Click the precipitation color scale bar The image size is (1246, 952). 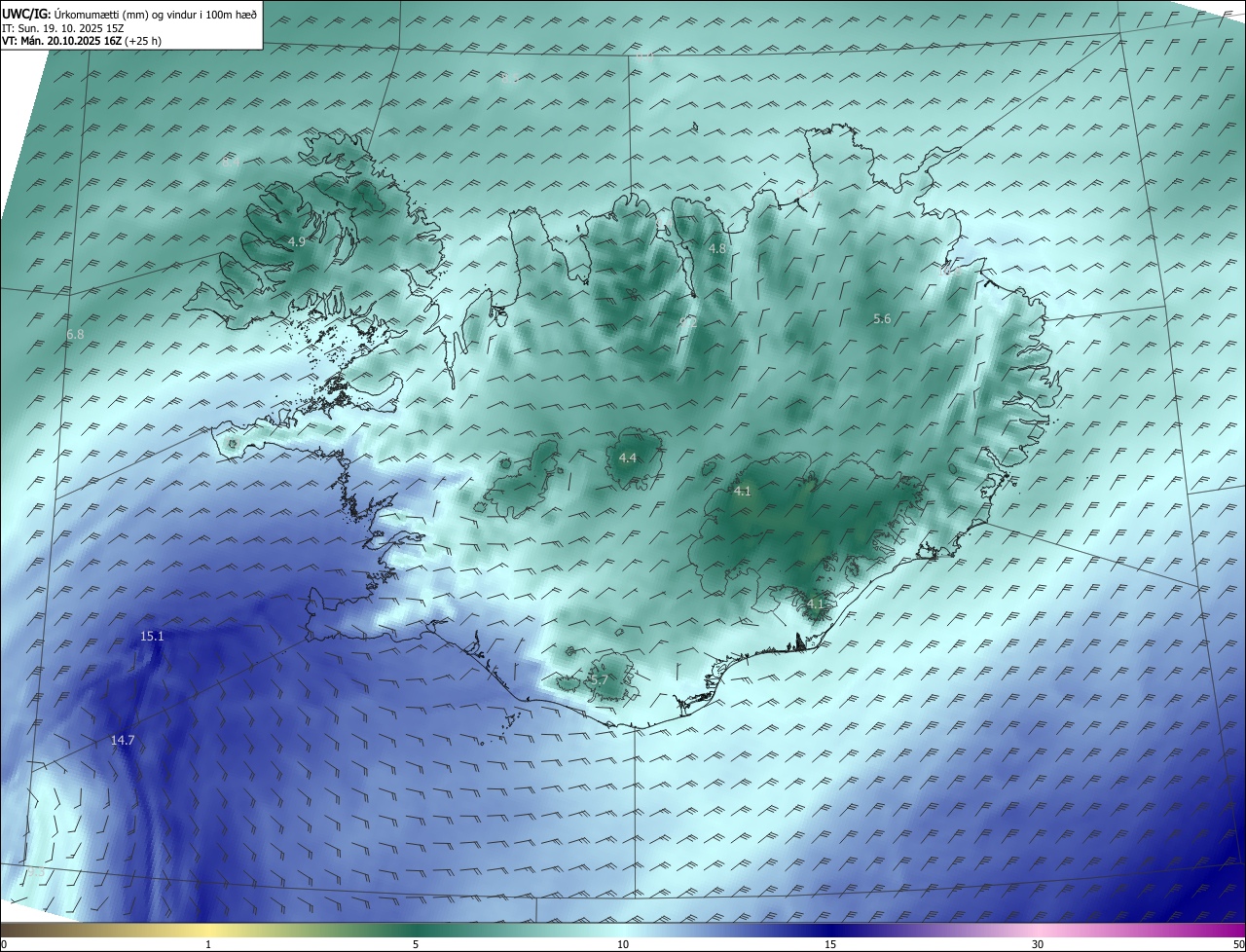(x=623, y=930)
